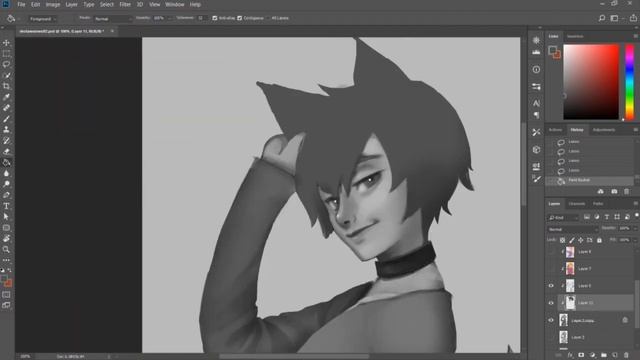Open the Character panel icon
Image resolution: width=640 pixels, height=360 pixels.
[536, 103]
